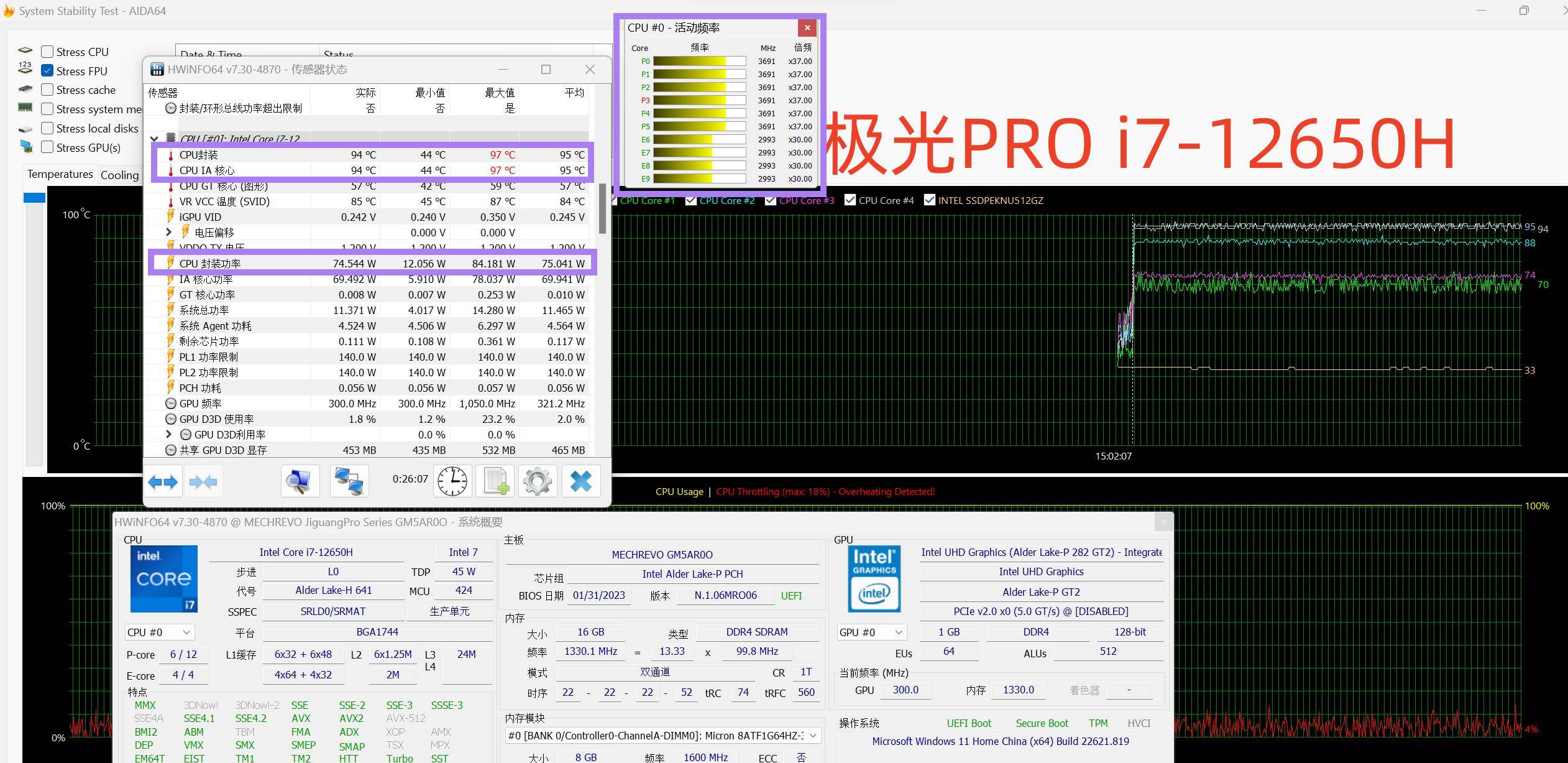Click the blue X close-sensors icon
Screen dimensions: 1568x763
coord(581,481)
